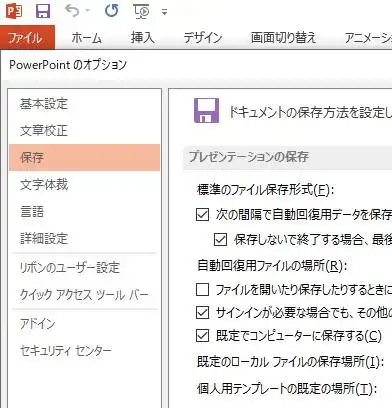Toggle 保存しないで終了する場合 checkbox
The image size is (392, 408).
click(x=220, y=240)
